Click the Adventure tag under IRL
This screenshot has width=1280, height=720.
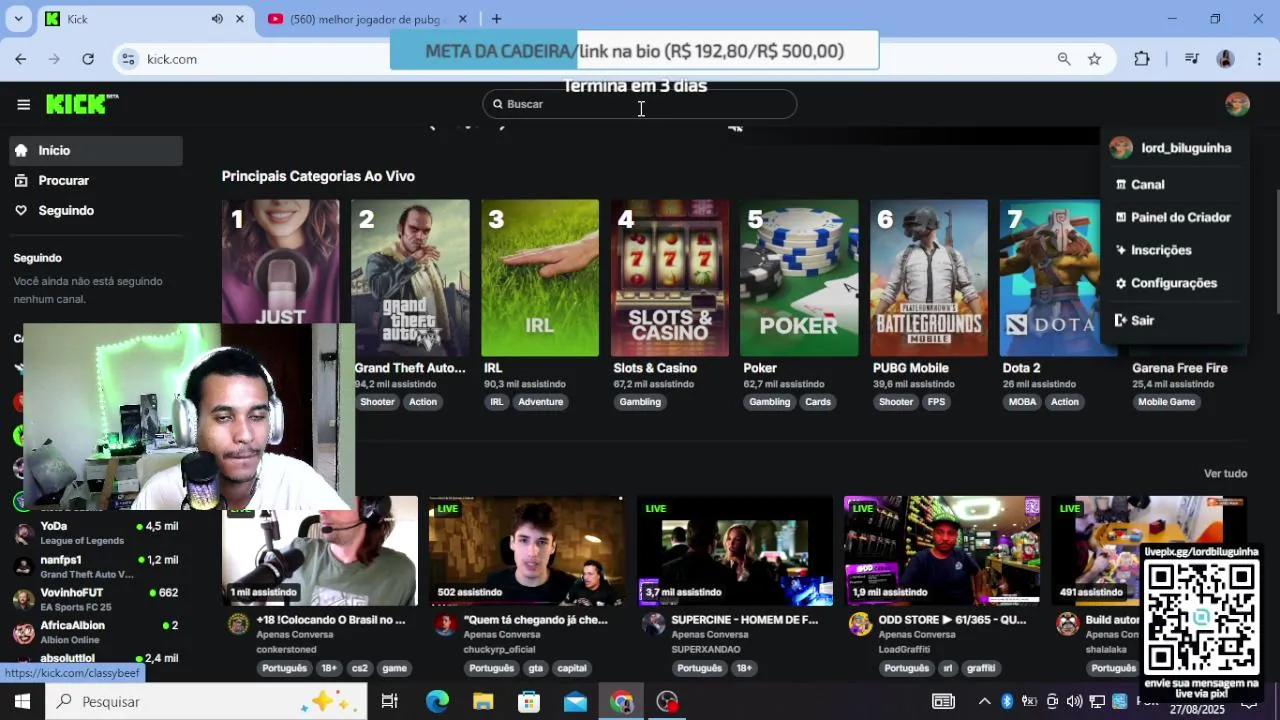pos(541,402)
